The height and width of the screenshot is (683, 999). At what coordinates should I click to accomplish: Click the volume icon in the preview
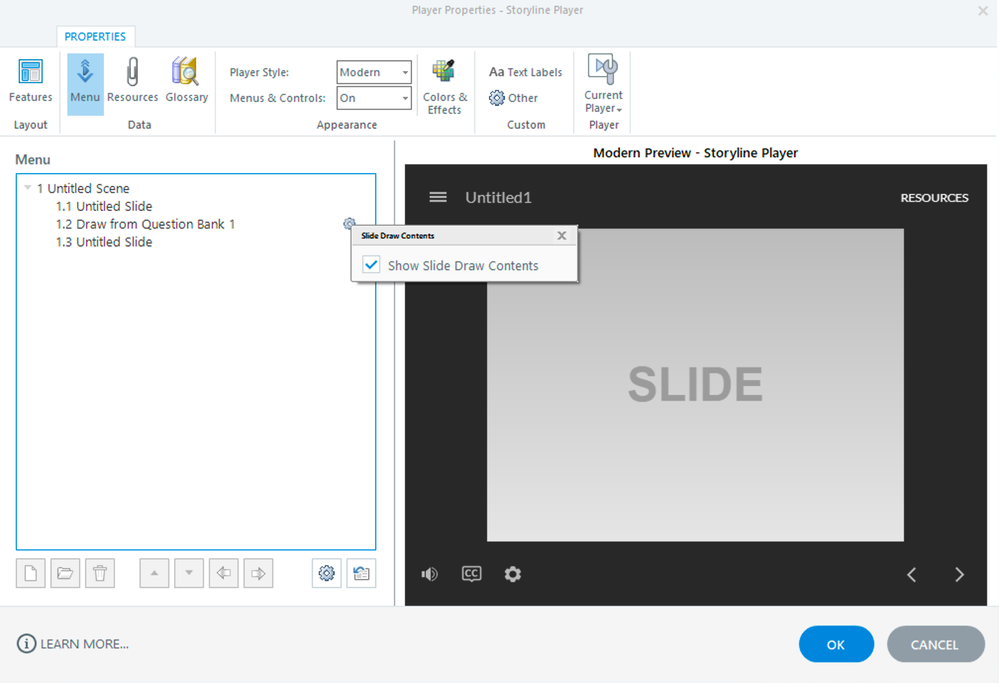[430, 574]
